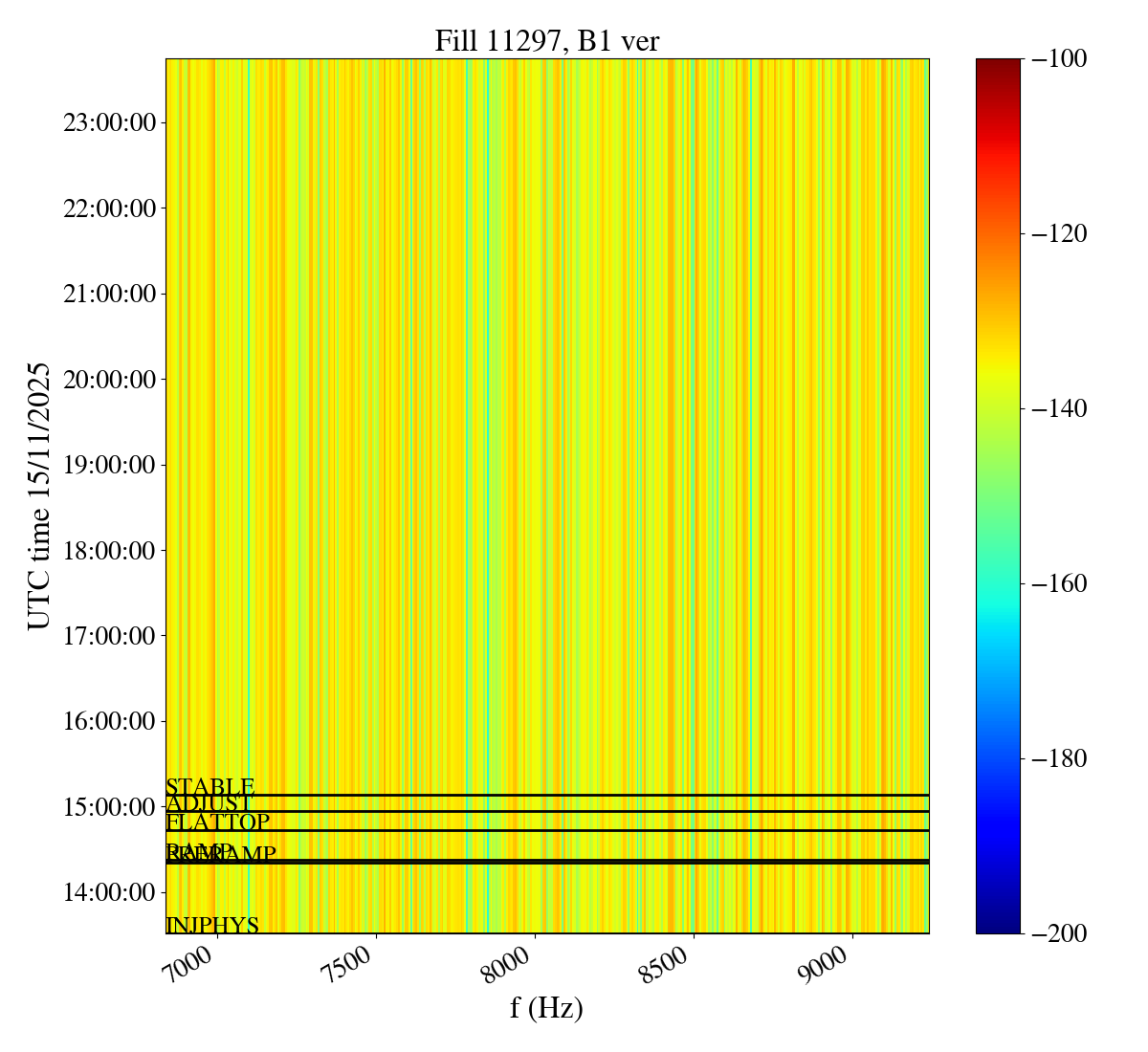Click the "f (Hz)" x-axis label
The width and height of the screenshot is (1148, 1052).
546,1008
